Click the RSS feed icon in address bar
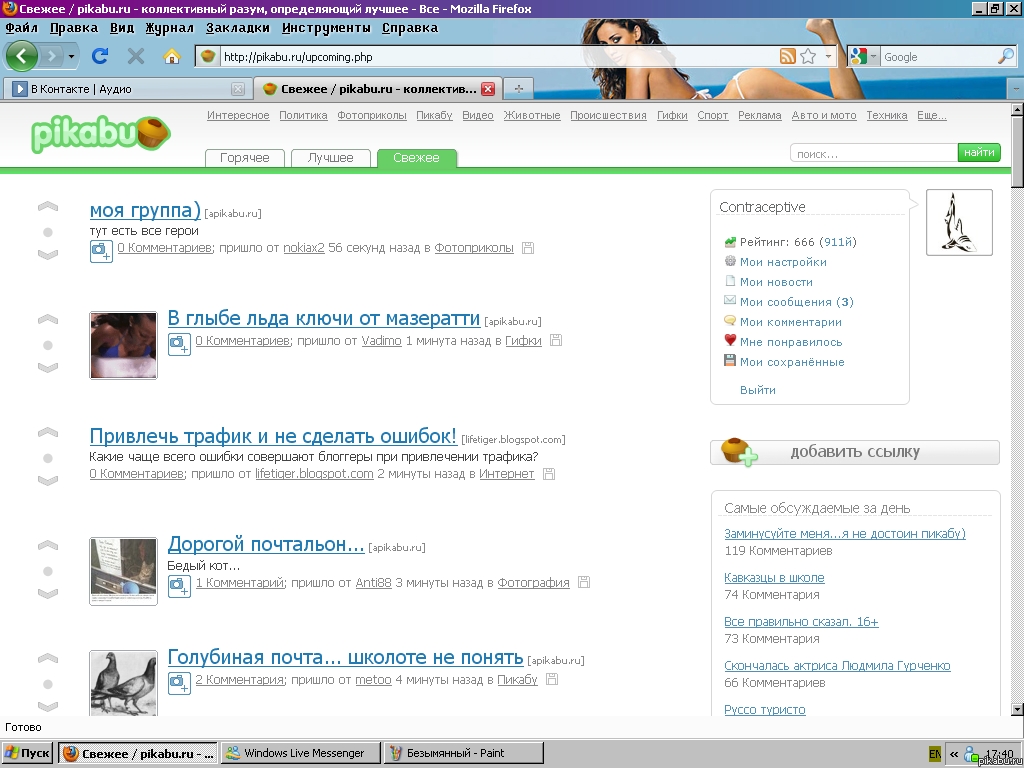The image size is (1024, 768). click(x=788, y=57)
